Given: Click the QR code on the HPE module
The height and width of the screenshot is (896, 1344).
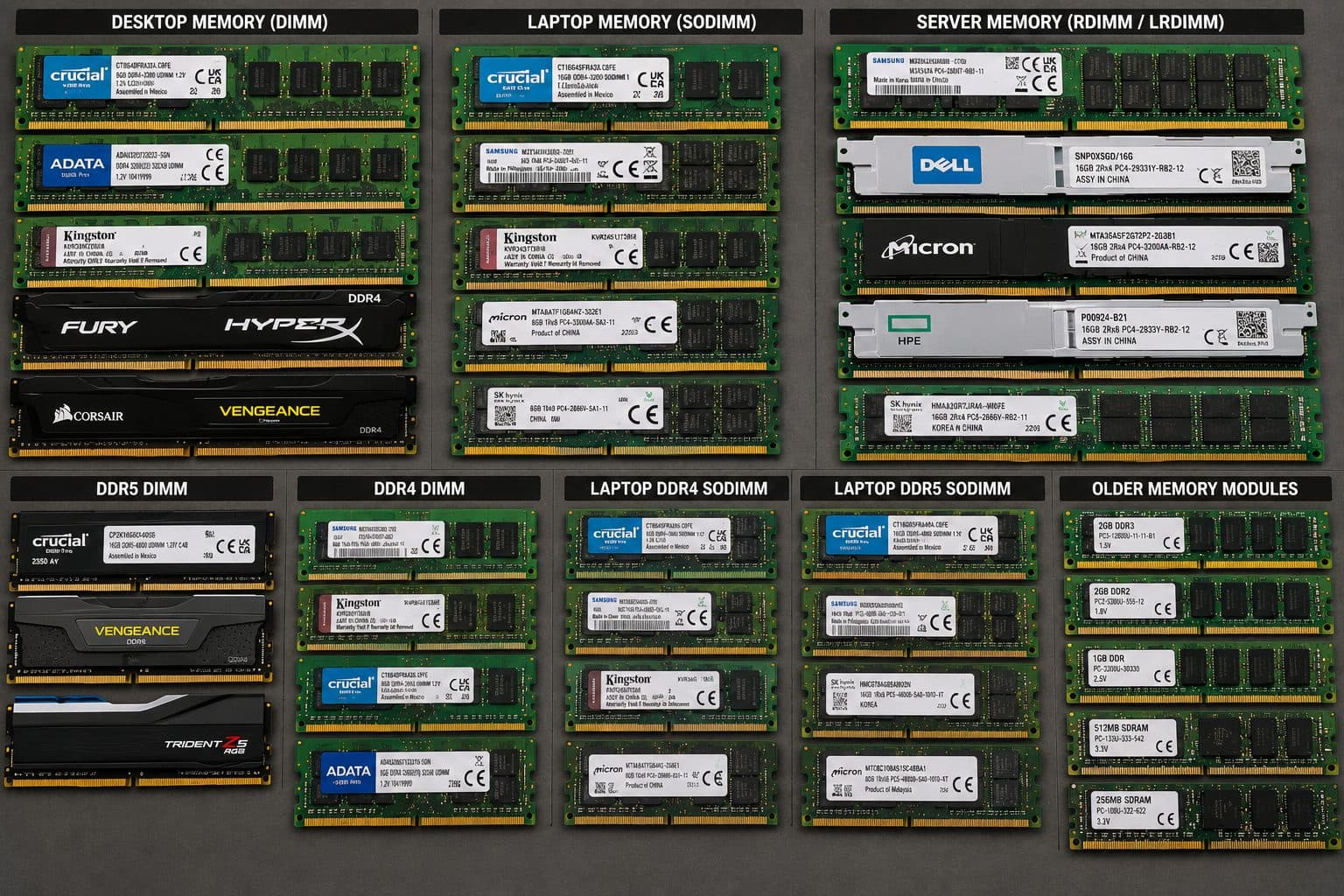Looking at the screenshot, I should 1251,325.
